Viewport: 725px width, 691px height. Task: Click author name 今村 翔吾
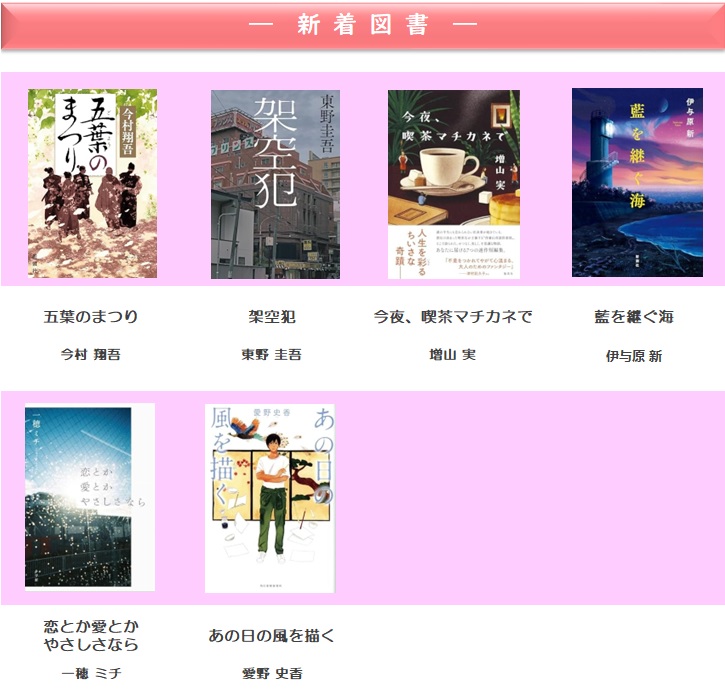[91, 354]
